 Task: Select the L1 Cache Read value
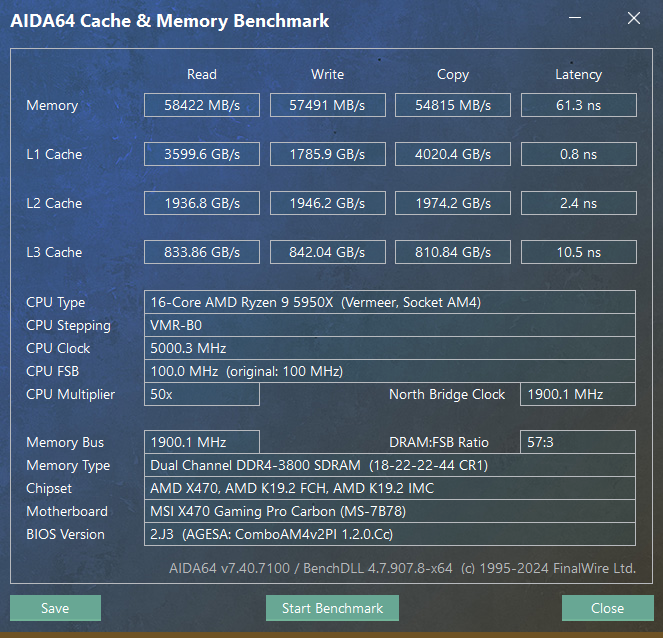202,154
